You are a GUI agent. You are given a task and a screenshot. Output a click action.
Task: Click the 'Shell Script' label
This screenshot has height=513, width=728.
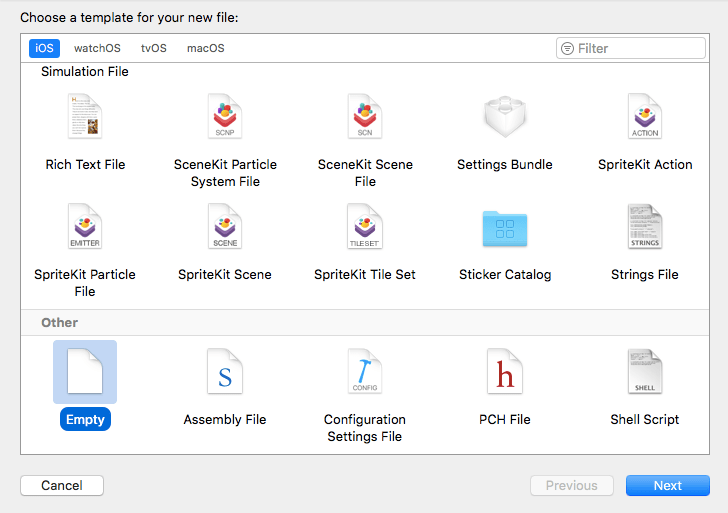point(645,419)
